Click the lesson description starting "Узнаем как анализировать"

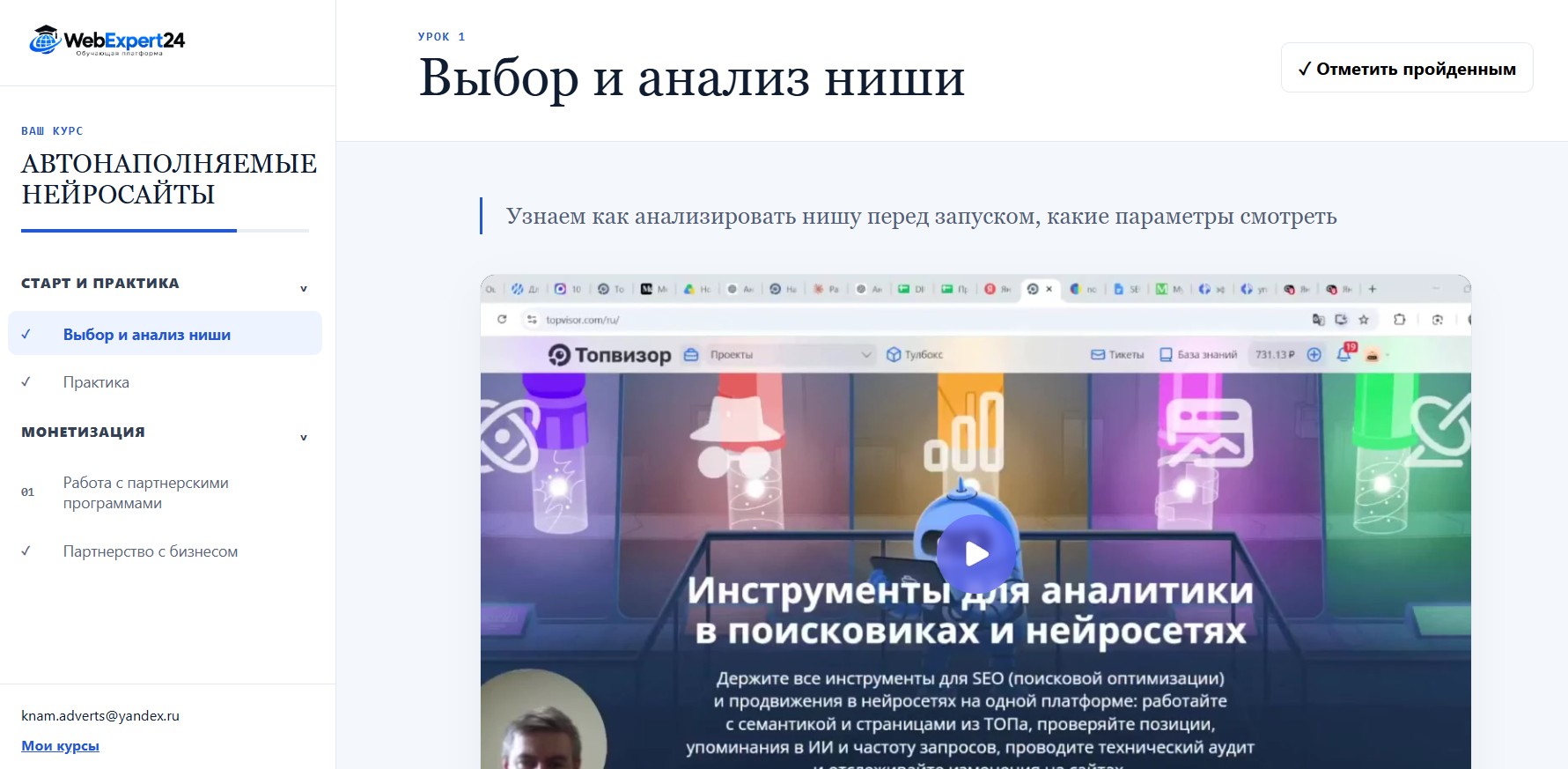(921, 216)
